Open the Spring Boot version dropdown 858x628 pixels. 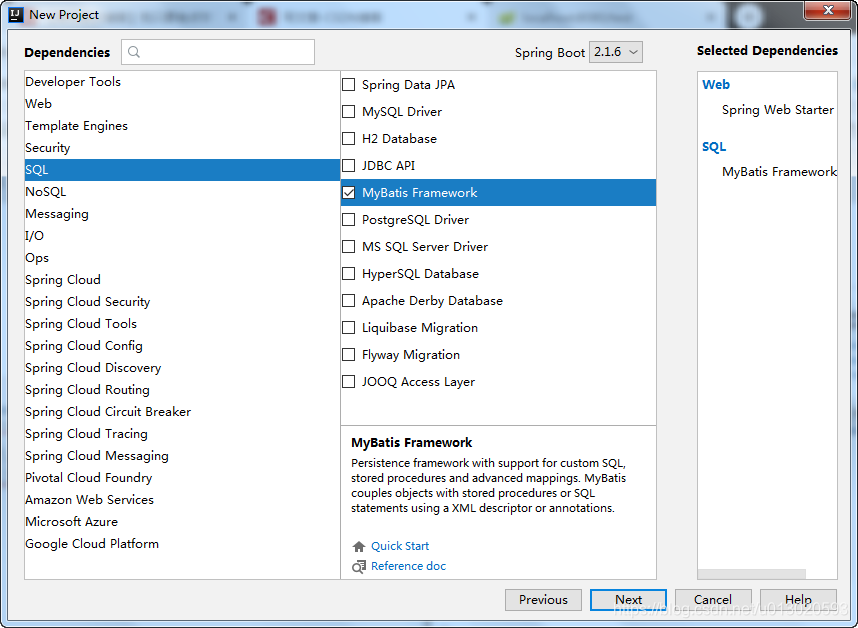[x=616, y=52]
